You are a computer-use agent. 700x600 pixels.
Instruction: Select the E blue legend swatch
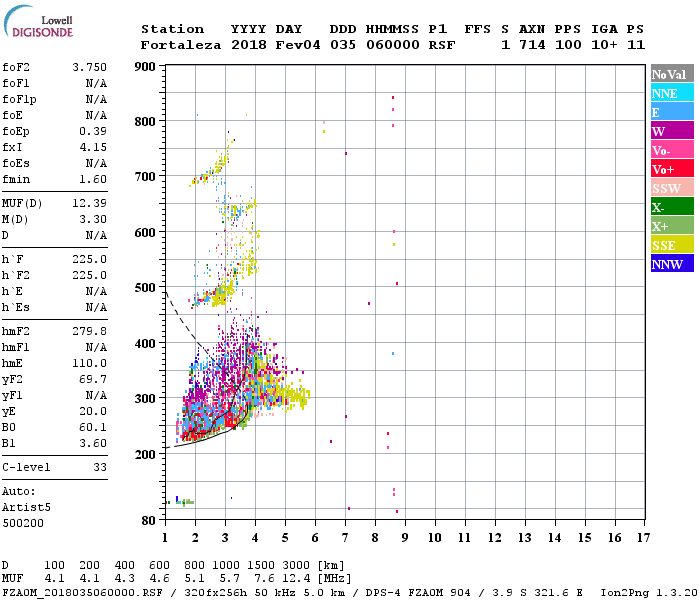(672, 112)
